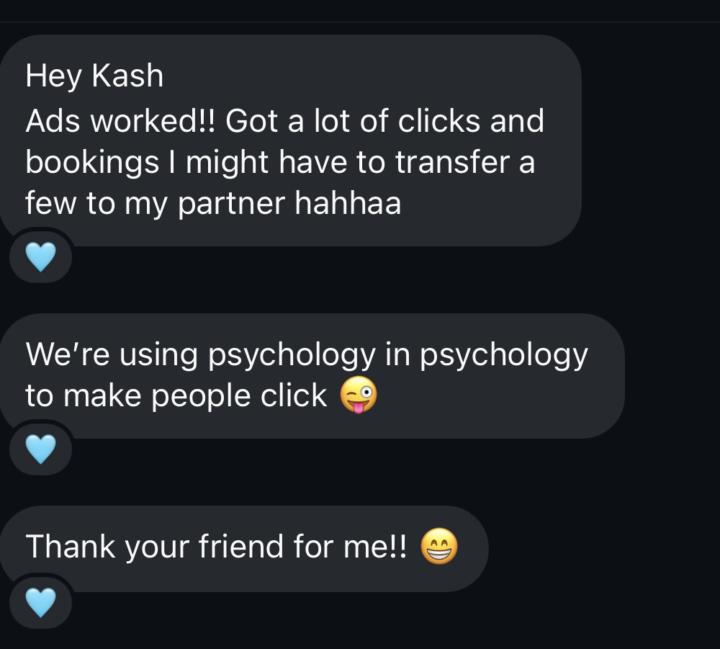Click the 'to make people click' text

pos(176,395)
